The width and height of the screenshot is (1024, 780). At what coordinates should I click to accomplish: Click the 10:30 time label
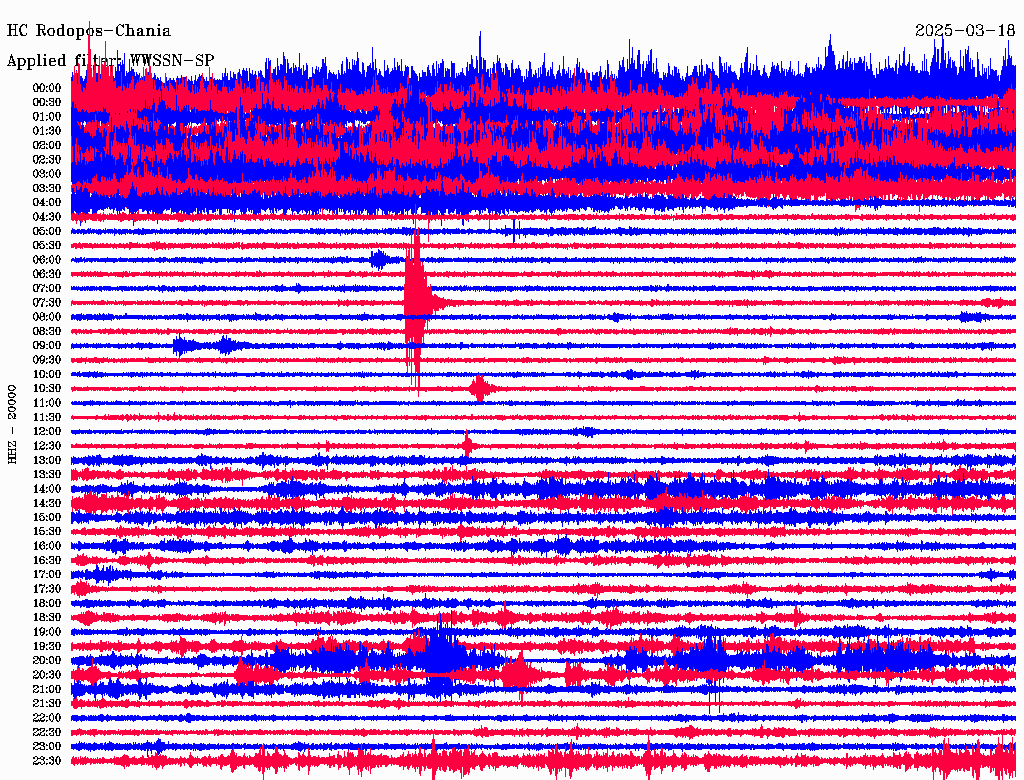point(47,389)
